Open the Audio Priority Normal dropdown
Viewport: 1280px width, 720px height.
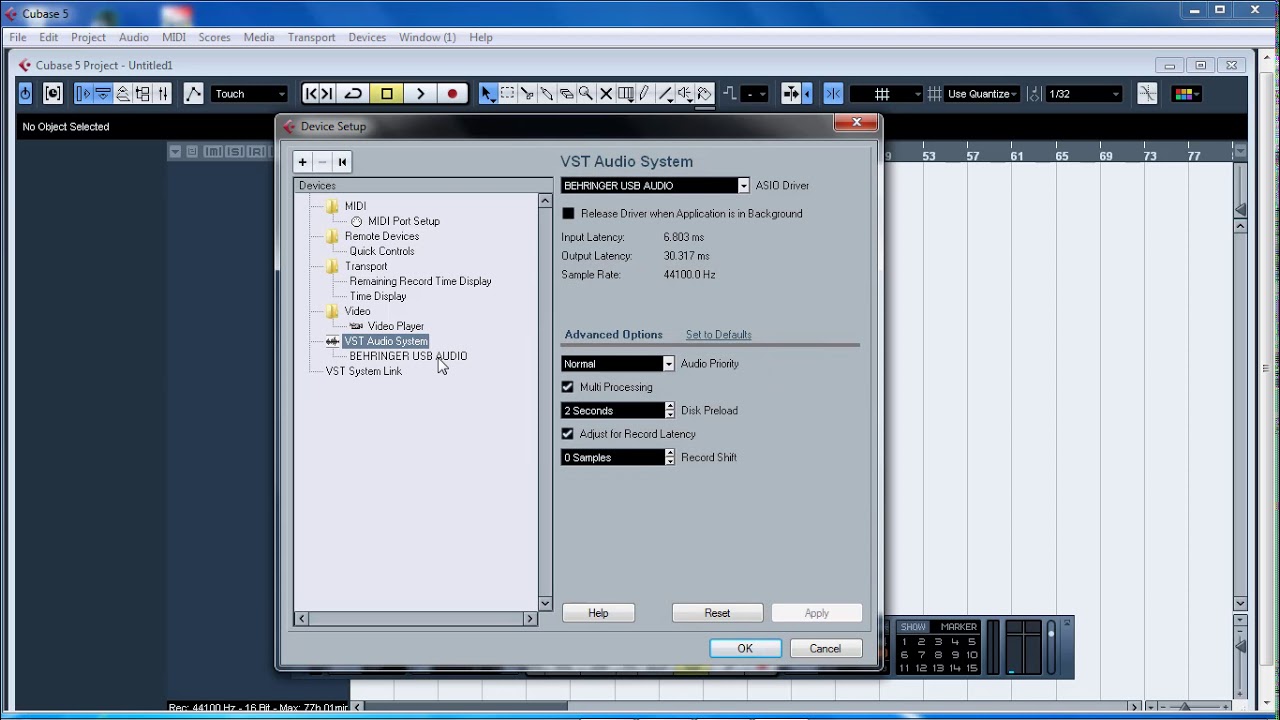click(x=618, y=363)
